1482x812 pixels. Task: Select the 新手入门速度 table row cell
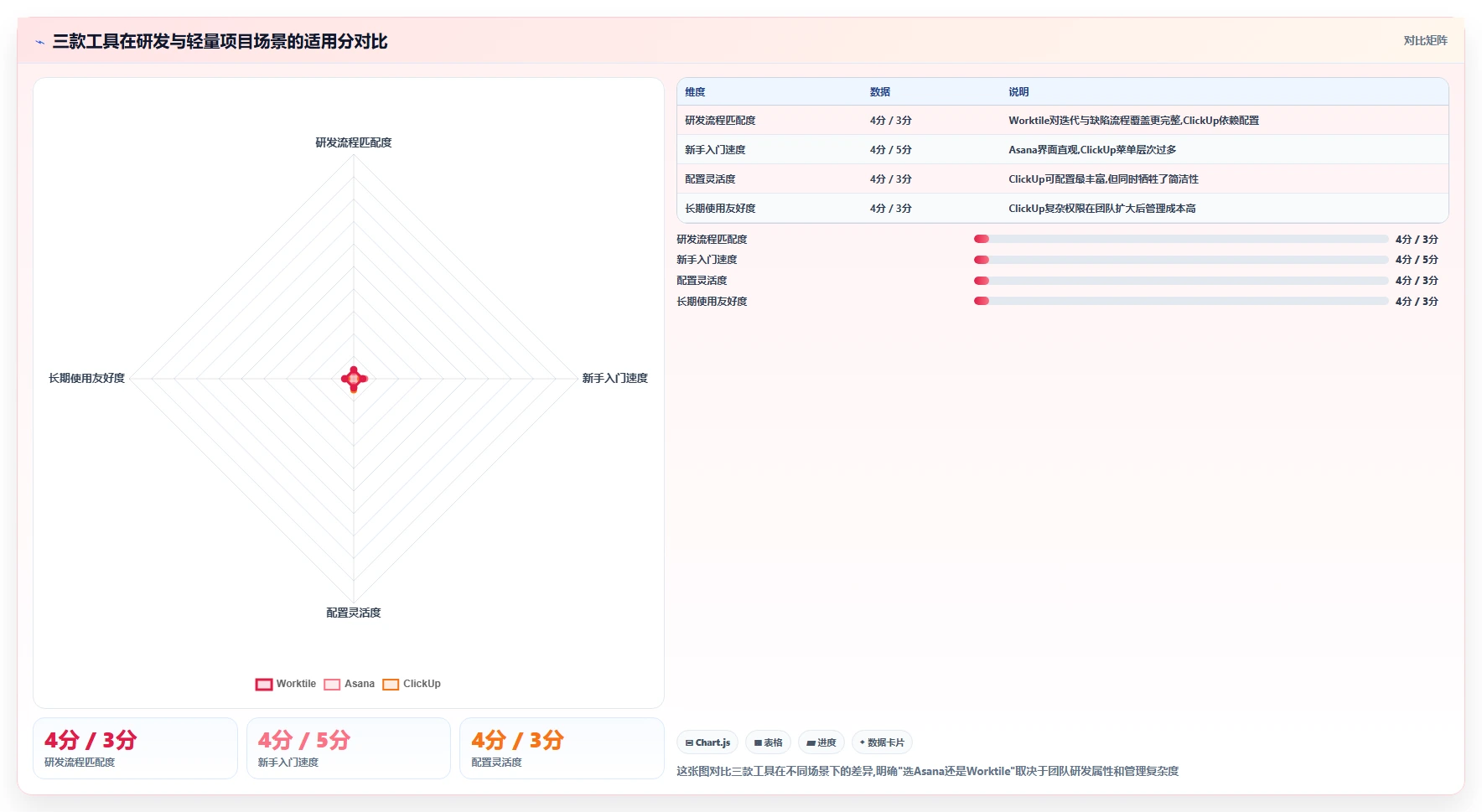pyautogui.click(x=715, y=150)
